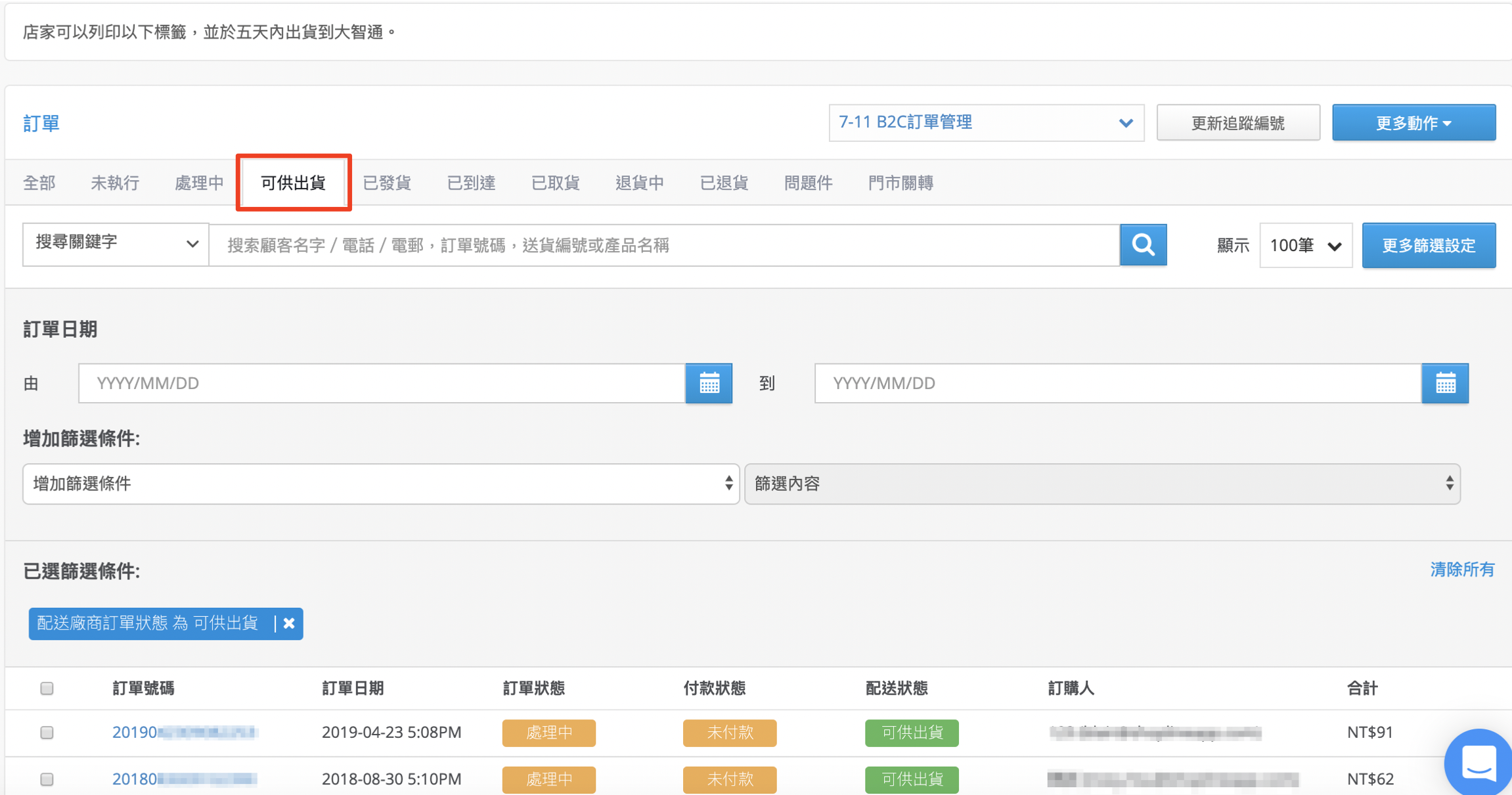Switch to the 退貨中 tab
The height and width of the screenshot is (795, 1512).
(x=640, y=183)
